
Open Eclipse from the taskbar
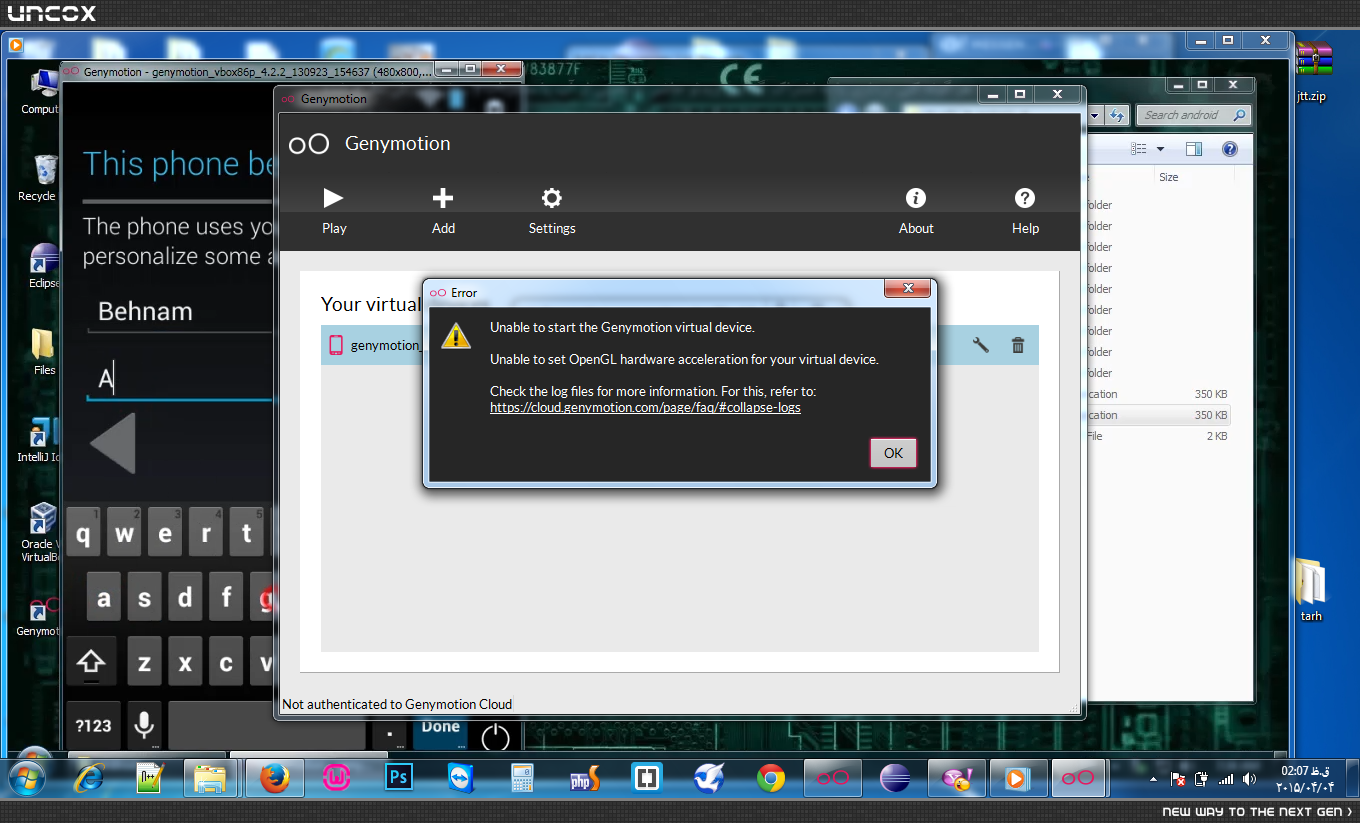coord(894,777)
